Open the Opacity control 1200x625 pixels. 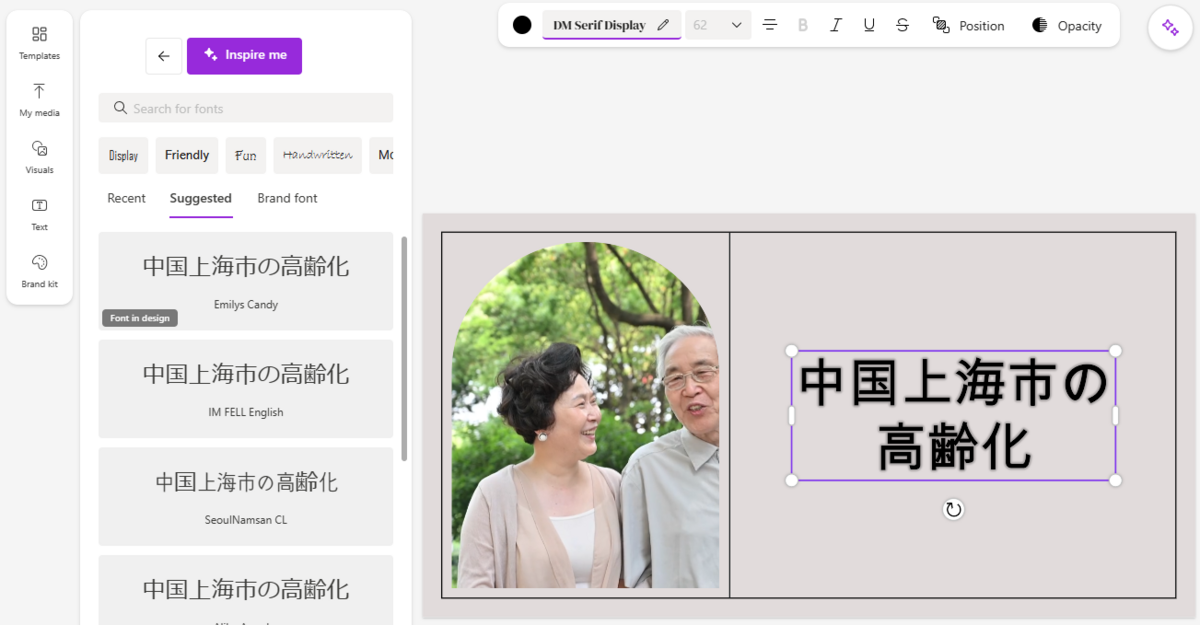[1066, 25]
